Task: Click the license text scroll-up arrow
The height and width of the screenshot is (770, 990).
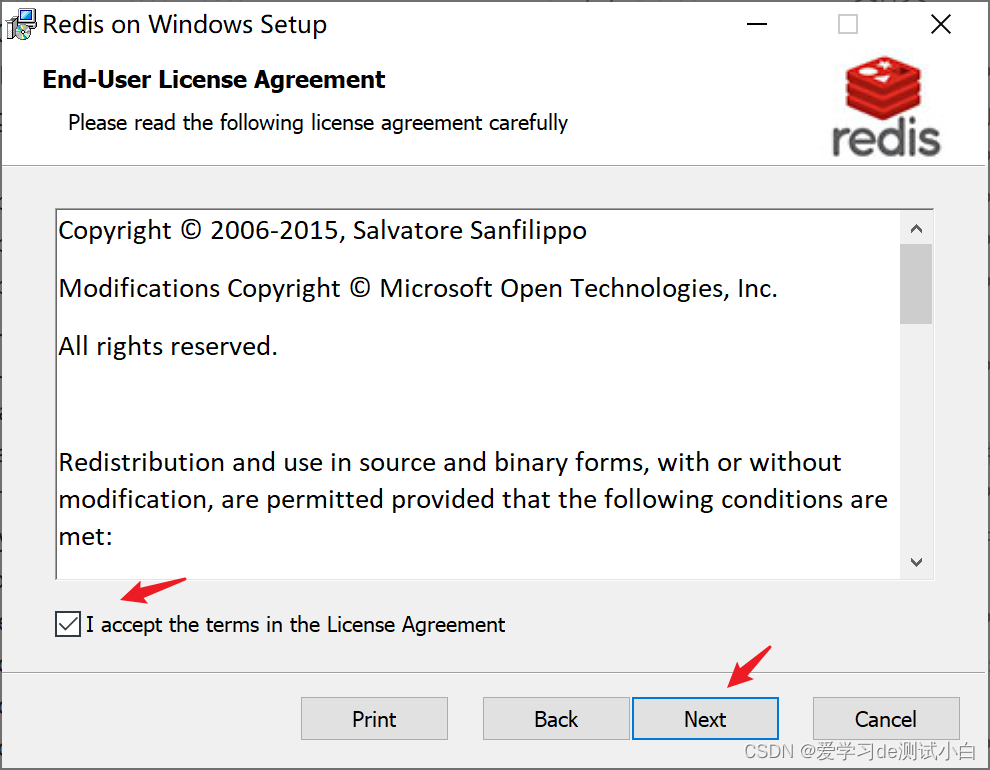Action: [x=917, y=228]
